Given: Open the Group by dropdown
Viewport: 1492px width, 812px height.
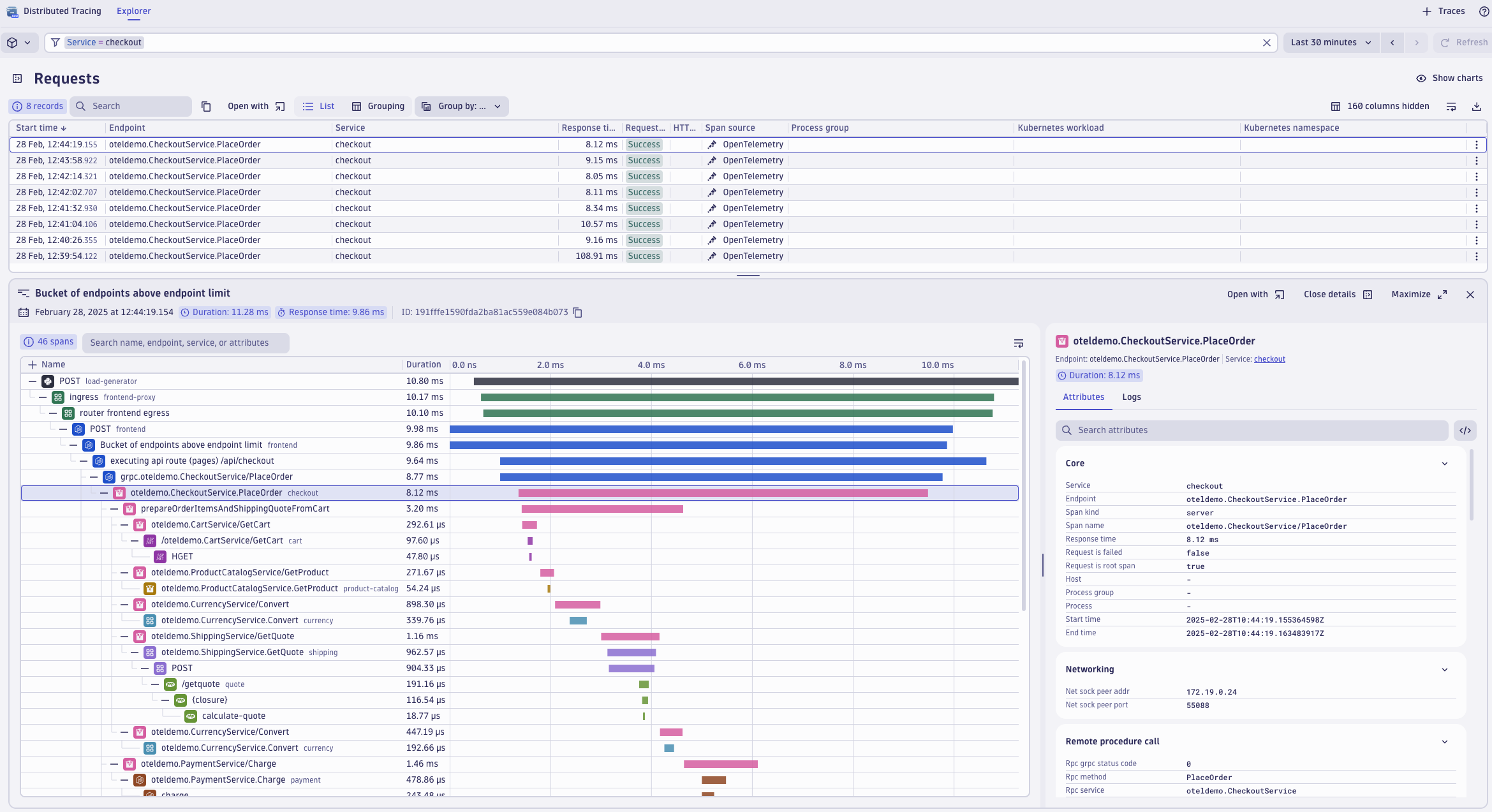Looking at the screenshot, I should (x=461, y=106).
